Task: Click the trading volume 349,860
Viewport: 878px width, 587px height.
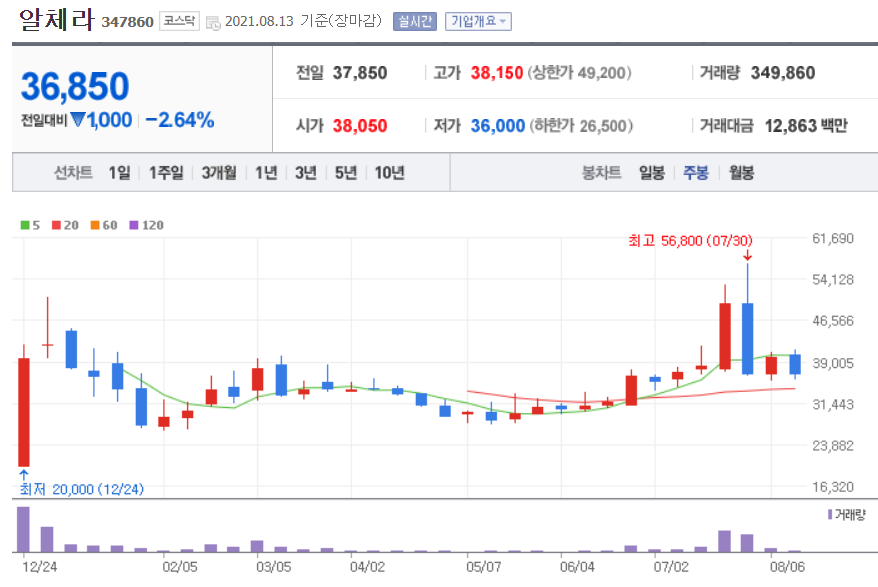Action: tap(783, 73)
